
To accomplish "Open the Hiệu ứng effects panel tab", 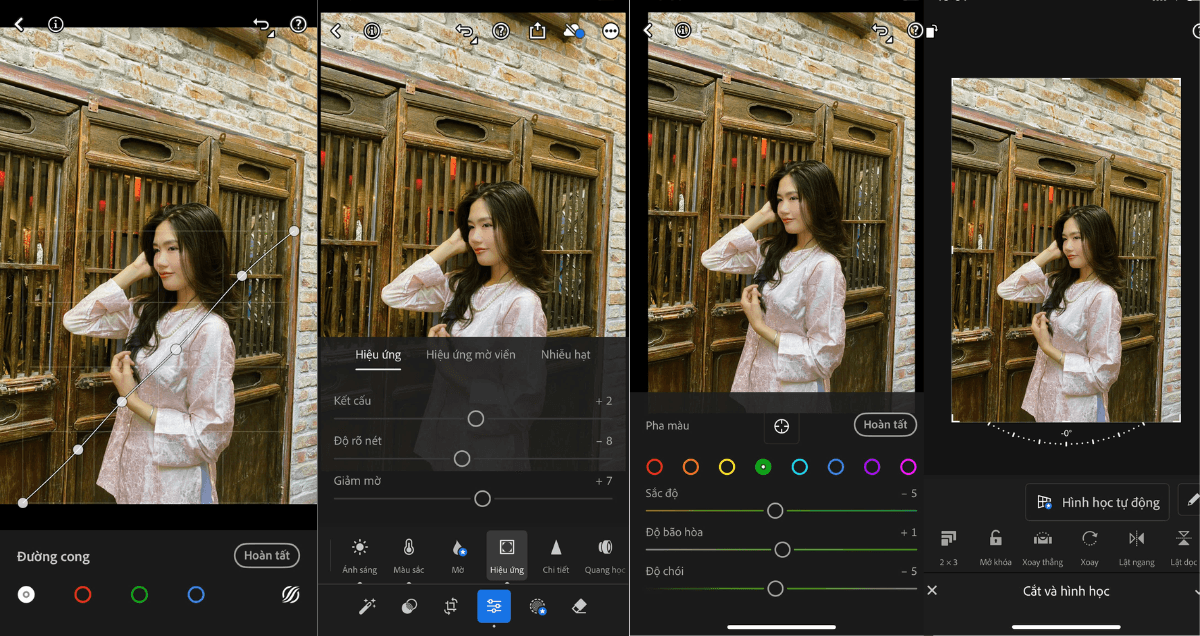I will [x=507, y=555].
